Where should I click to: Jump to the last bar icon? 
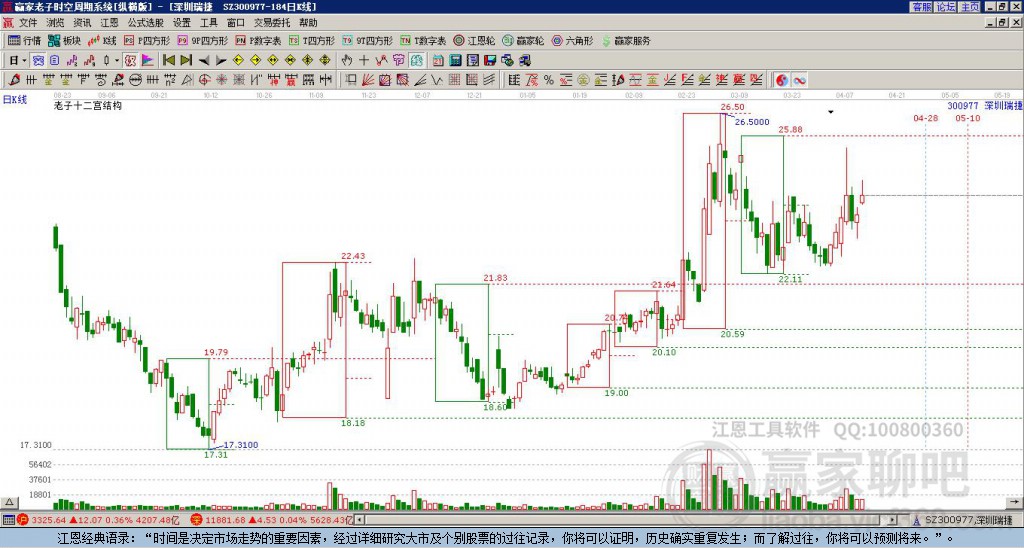coord(186,60)
